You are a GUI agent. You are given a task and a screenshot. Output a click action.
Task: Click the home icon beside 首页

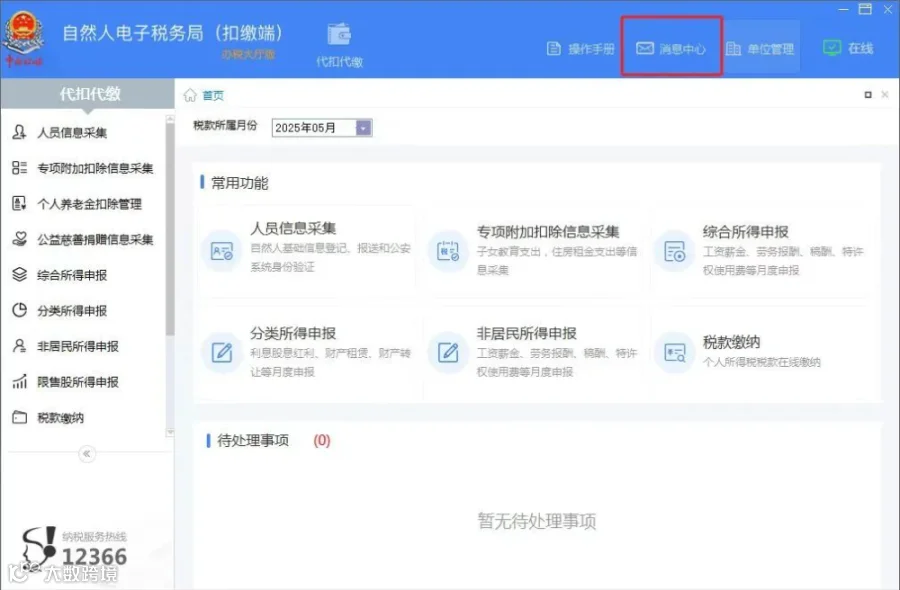tap(190, 95)
